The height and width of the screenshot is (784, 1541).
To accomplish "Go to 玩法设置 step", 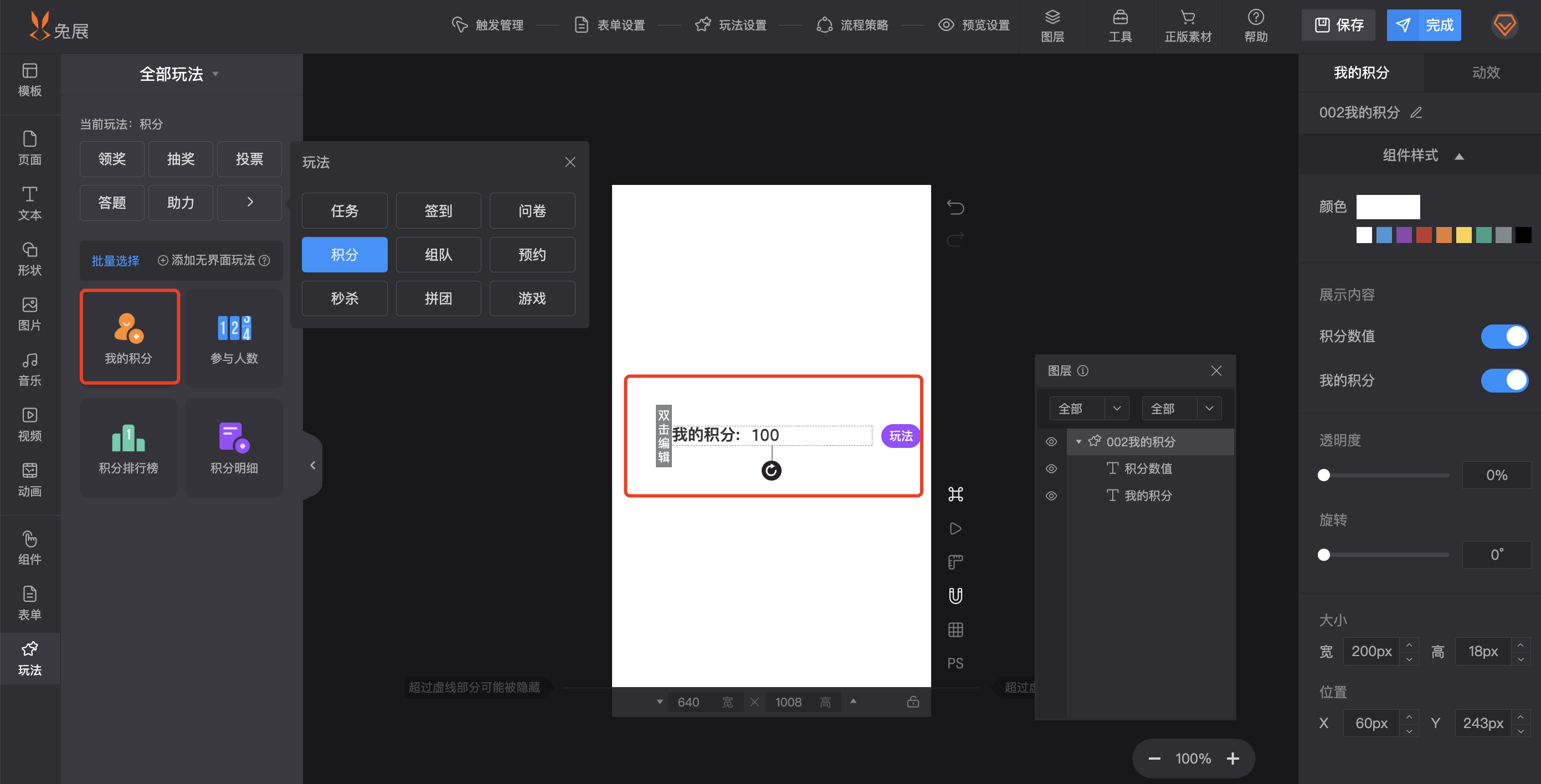I will point(731,25).
